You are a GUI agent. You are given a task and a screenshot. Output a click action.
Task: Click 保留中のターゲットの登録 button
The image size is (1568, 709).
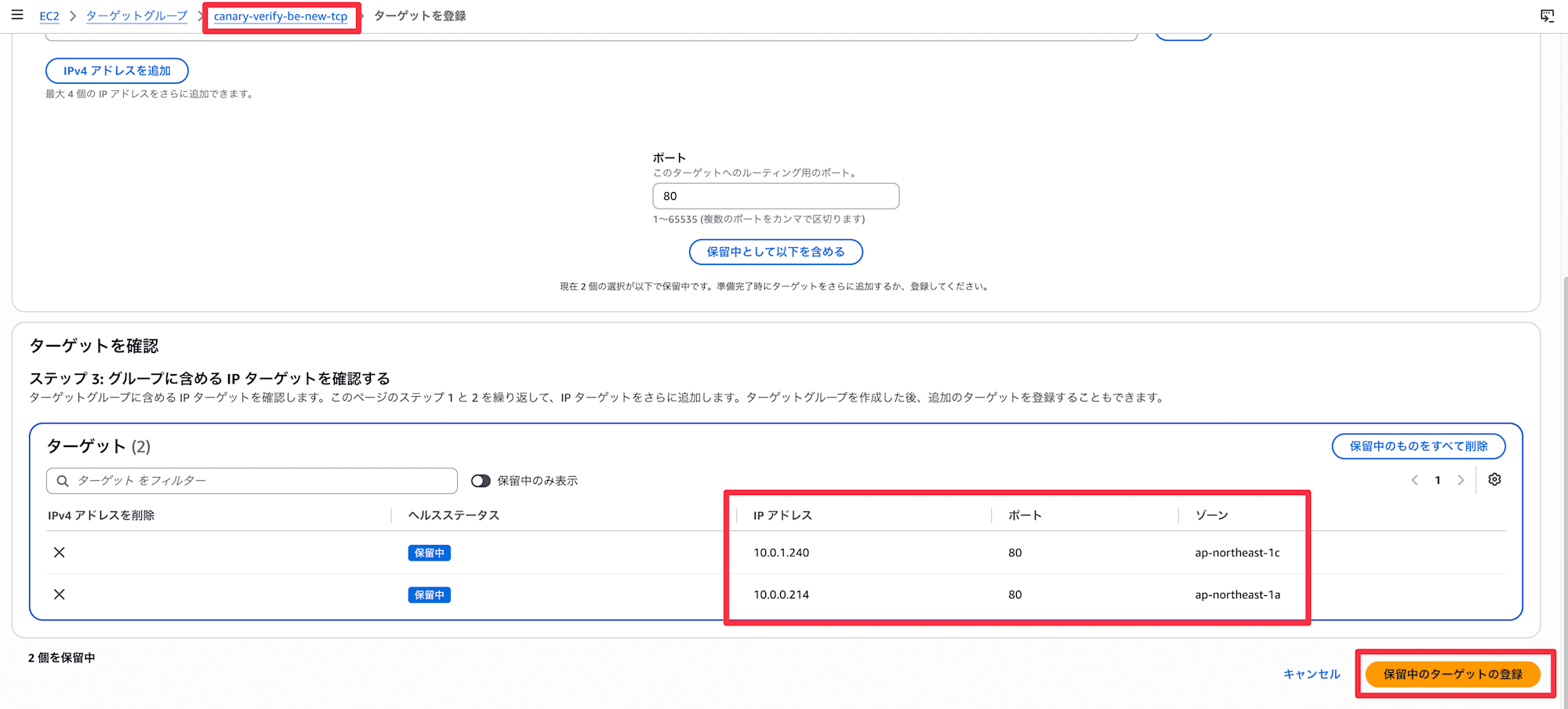point(1453,674)
